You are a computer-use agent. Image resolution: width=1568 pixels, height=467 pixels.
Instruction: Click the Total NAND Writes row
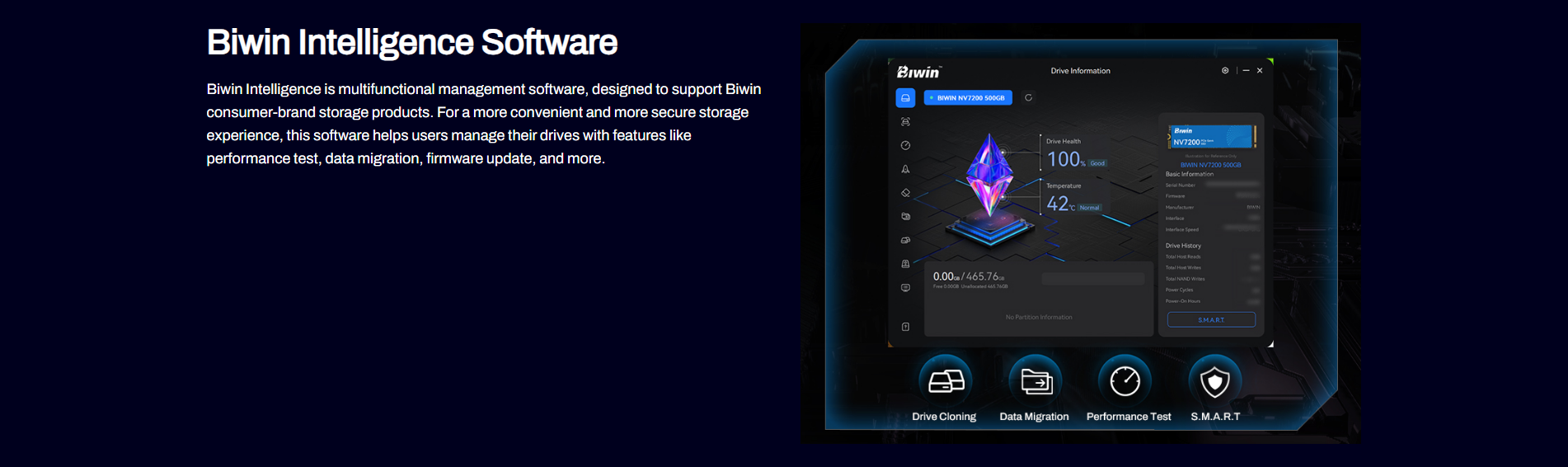point(1213,279)
